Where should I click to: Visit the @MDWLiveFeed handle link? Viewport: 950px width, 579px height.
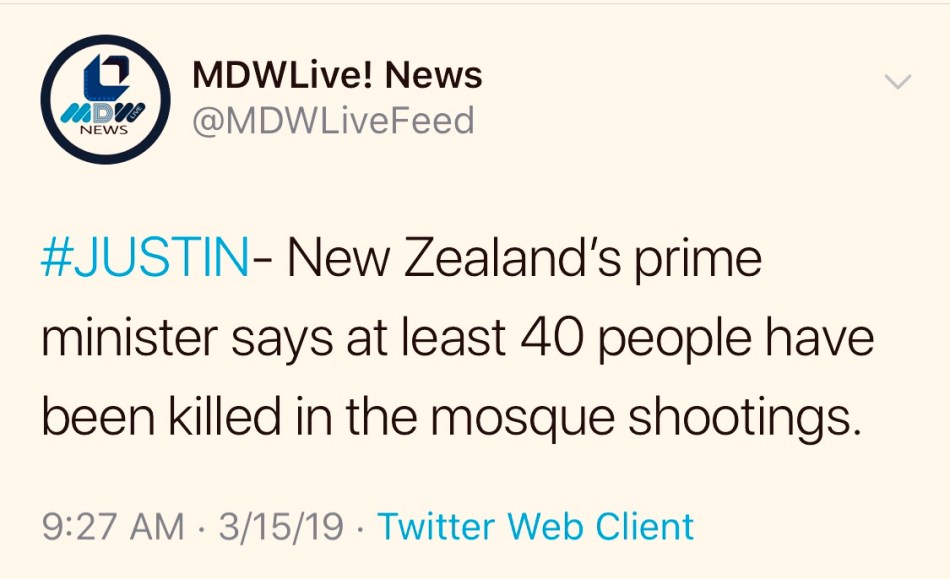pyautogui.click(x=332, y=121)
